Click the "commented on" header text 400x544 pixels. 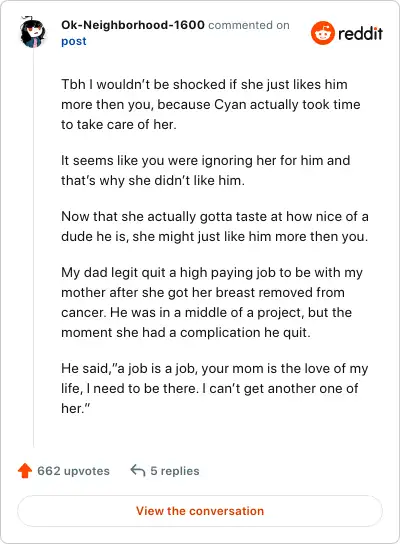pos(249,25)
